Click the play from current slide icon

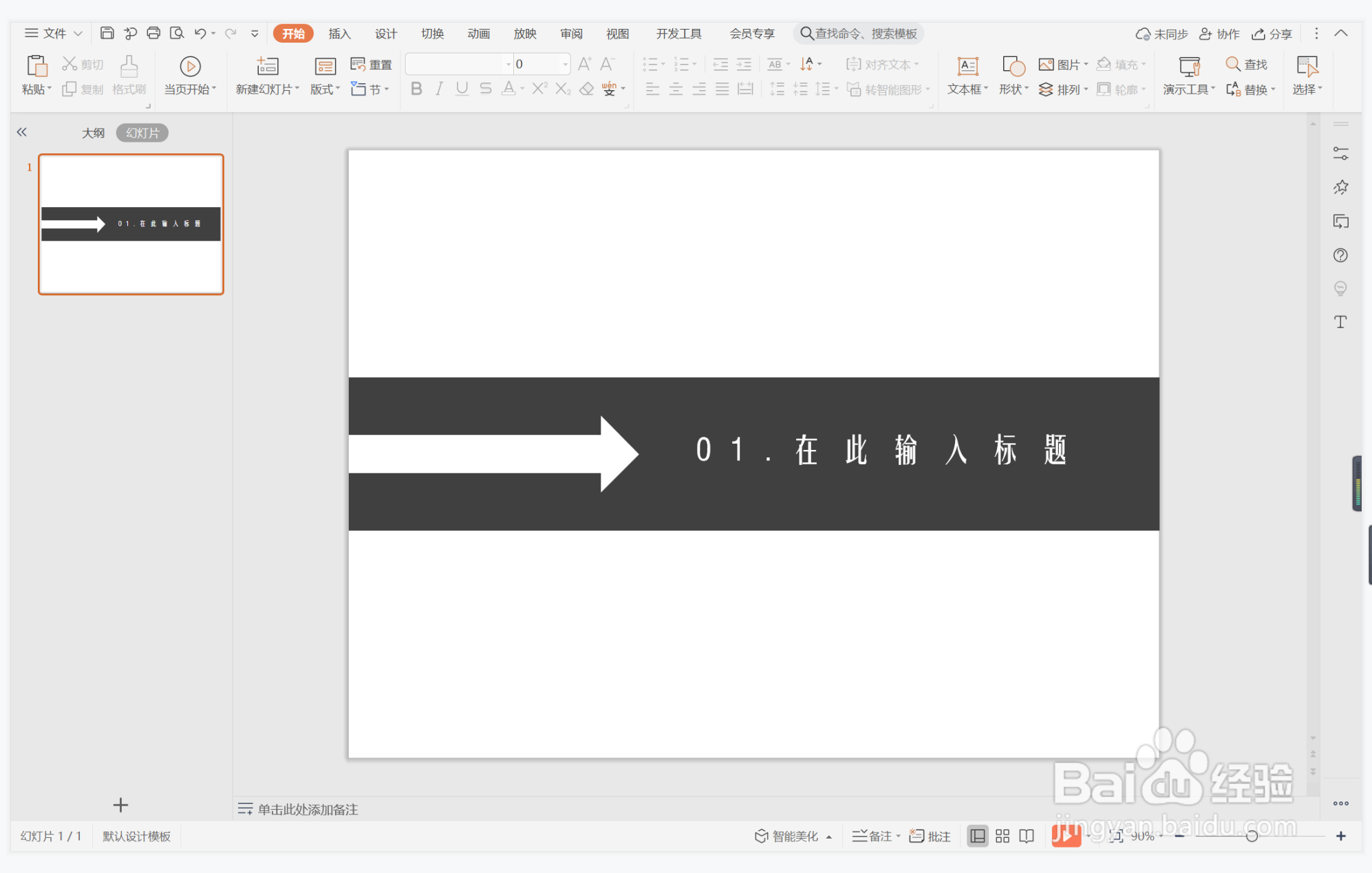[190, 66]
